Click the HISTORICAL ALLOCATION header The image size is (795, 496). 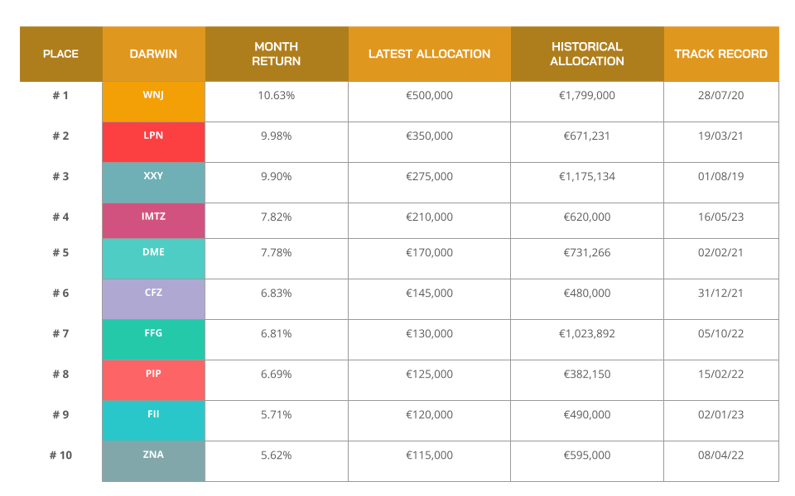click(x=586, y=54)
